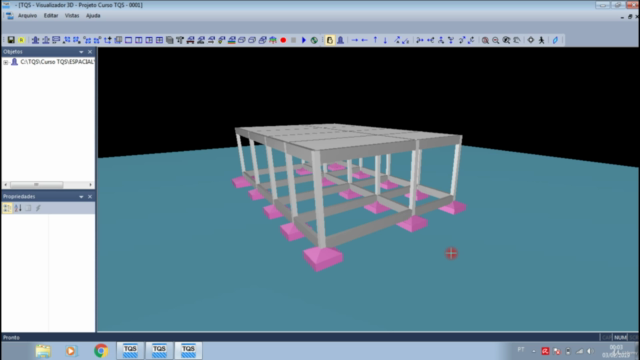Open the Objetos panel dropdown arrow

click(81, 52)
